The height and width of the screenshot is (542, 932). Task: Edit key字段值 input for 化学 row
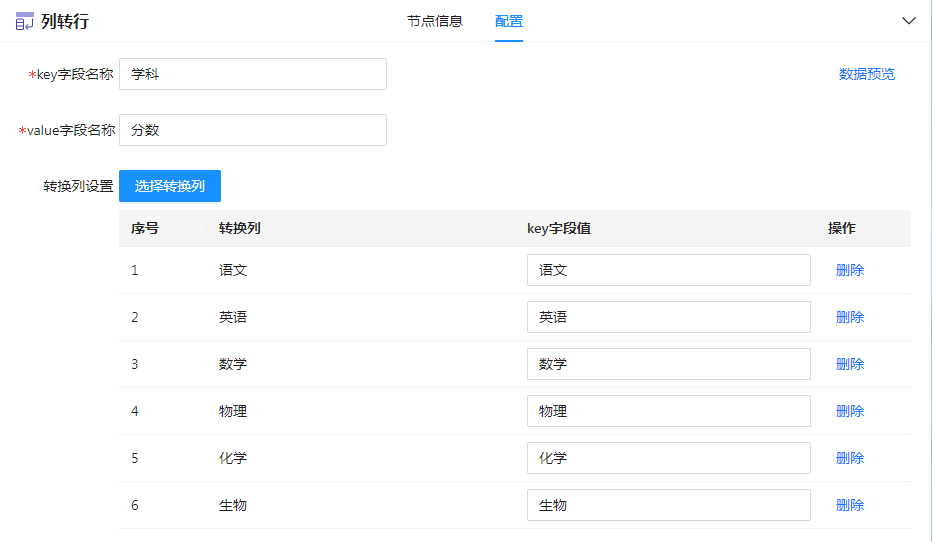(668, 458)
